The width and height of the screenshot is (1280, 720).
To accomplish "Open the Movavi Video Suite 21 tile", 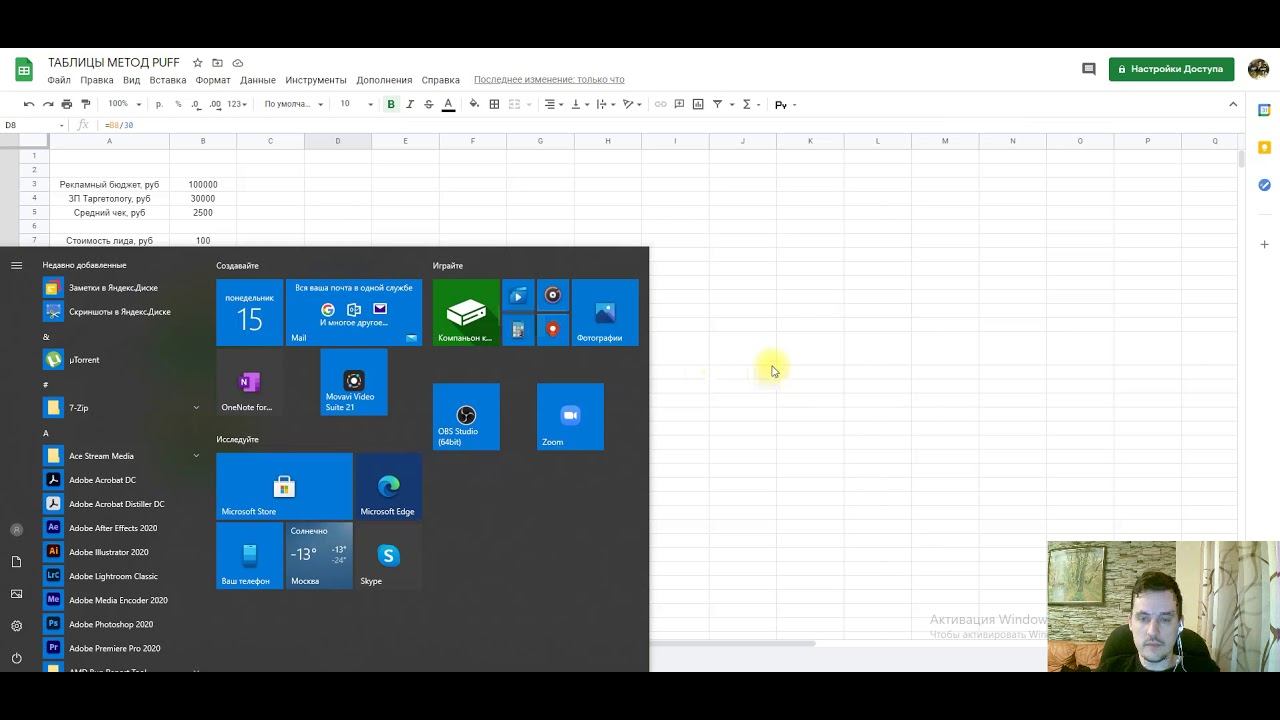I will tap(354, 382).
